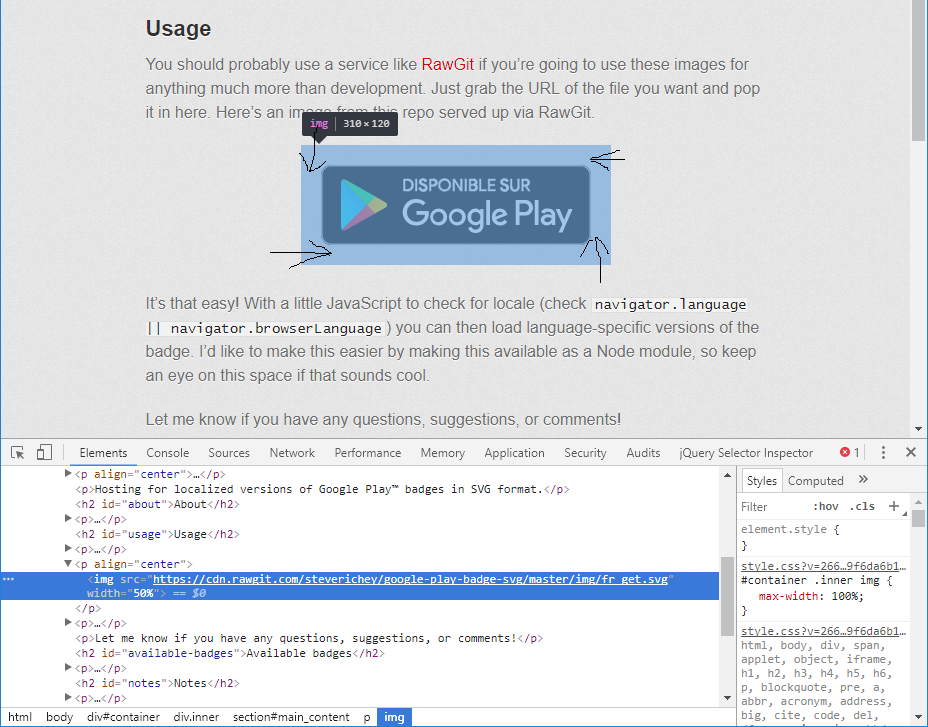Click the styles Filter input field
Viewport: 928px width, 727px height.
772,507
